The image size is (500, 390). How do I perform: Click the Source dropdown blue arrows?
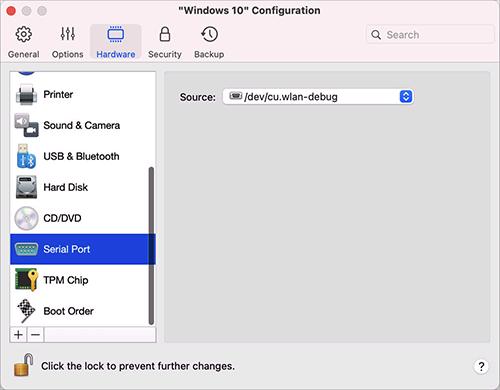click(x=406, y=97)
